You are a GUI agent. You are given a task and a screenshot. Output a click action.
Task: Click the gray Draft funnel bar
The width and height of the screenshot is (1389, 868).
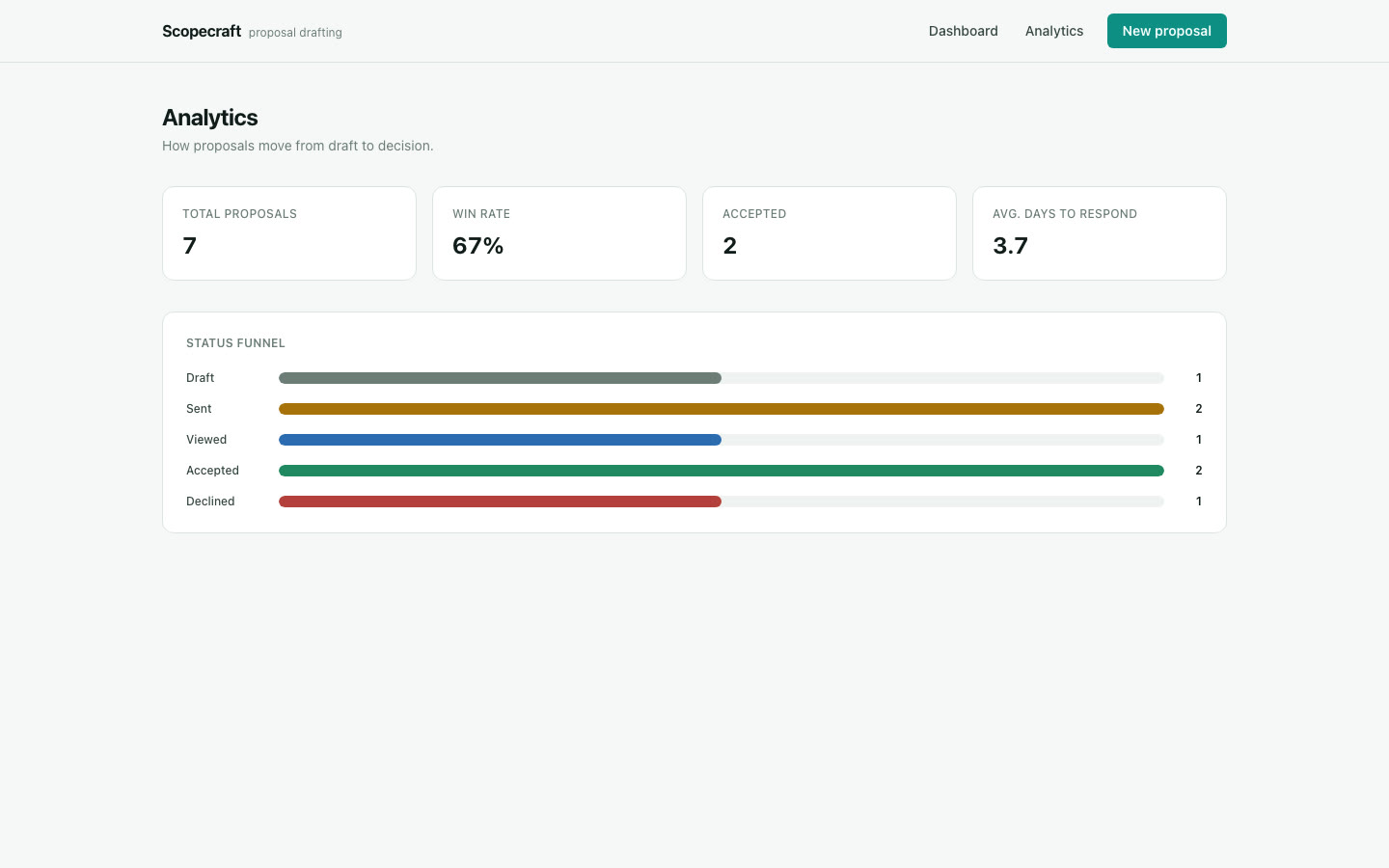(500, 378)
